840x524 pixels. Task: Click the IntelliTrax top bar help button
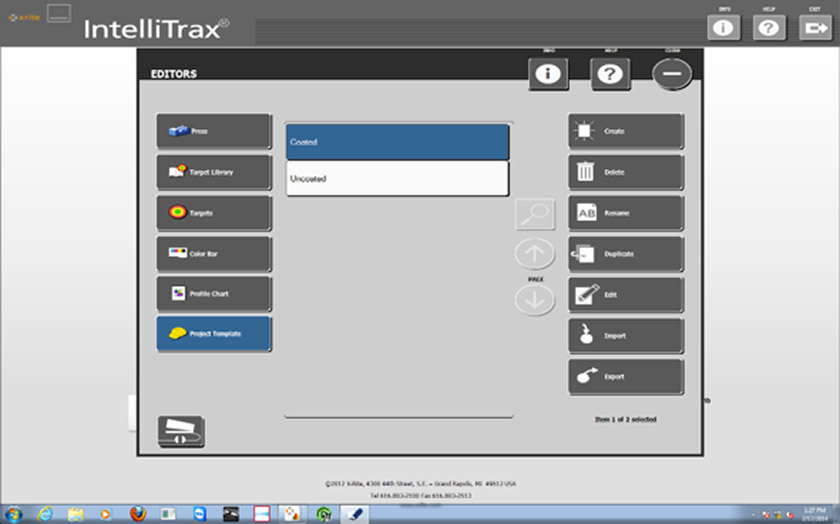click(x=769, y=28)
